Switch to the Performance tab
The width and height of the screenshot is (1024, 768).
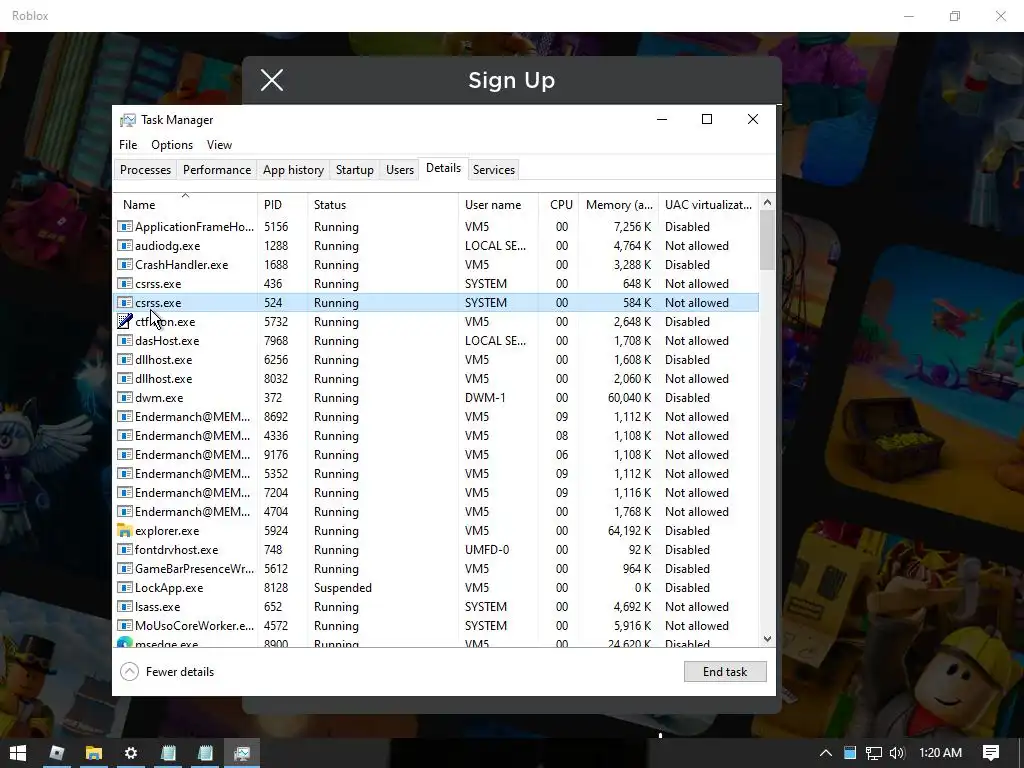pos(217,170)
